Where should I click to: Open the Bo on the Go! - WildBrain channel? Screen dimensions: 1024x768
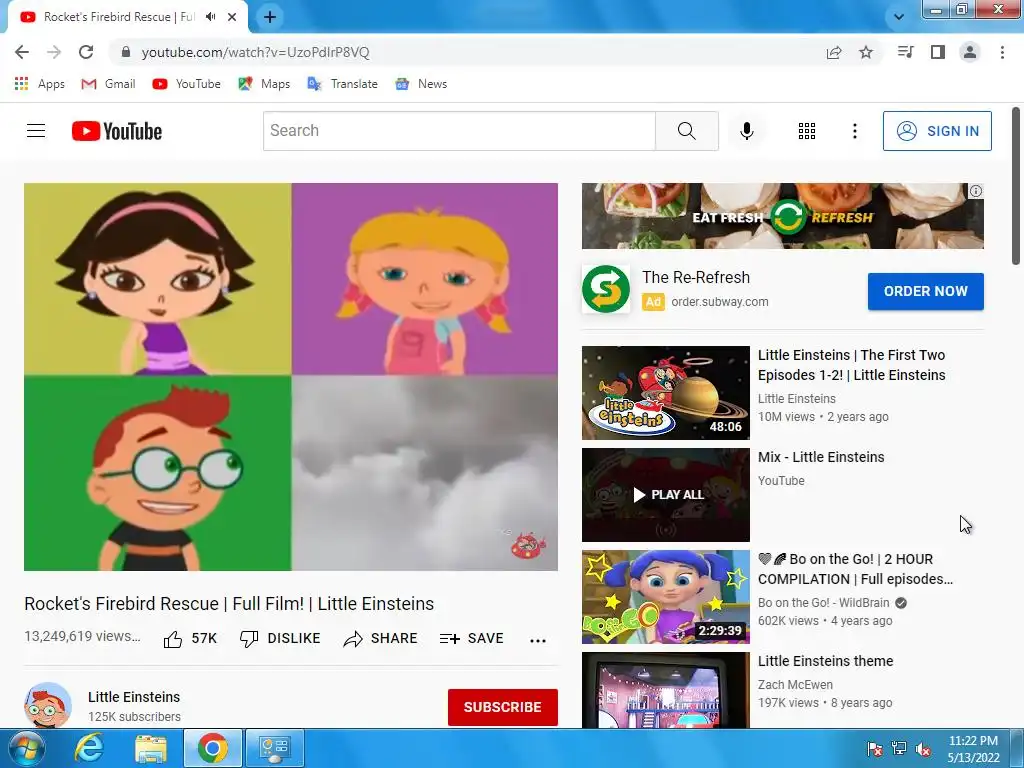click(824, 603)
